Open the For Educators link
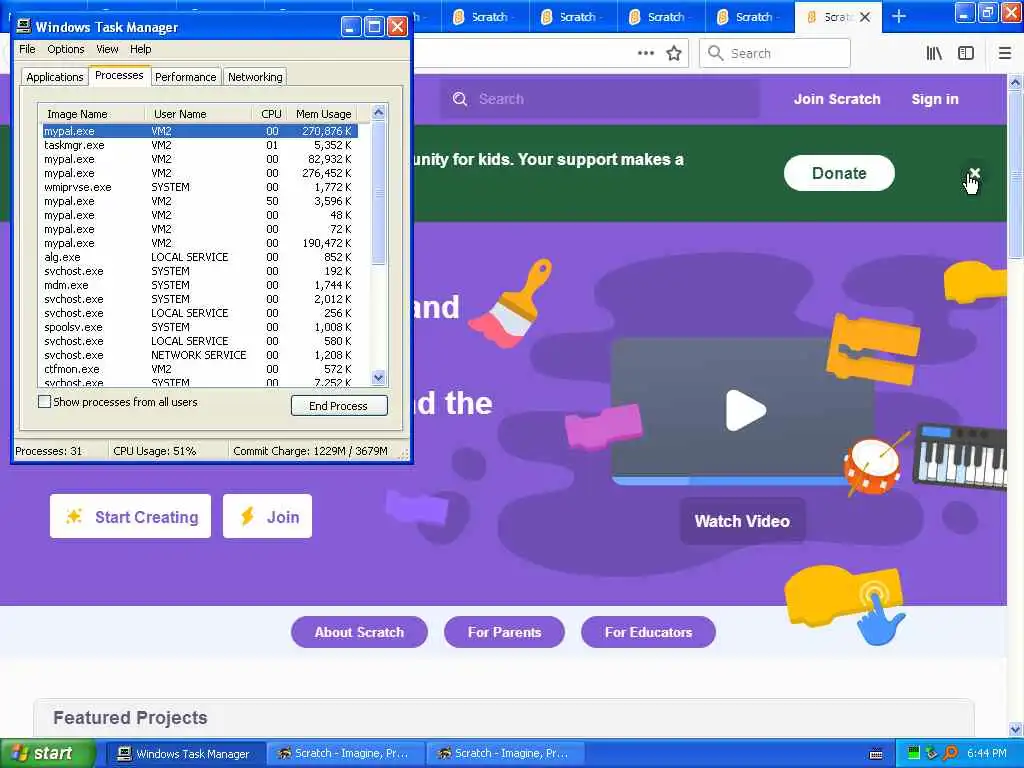The height and width of the screenshot is (768, 1024). (648, 632)
